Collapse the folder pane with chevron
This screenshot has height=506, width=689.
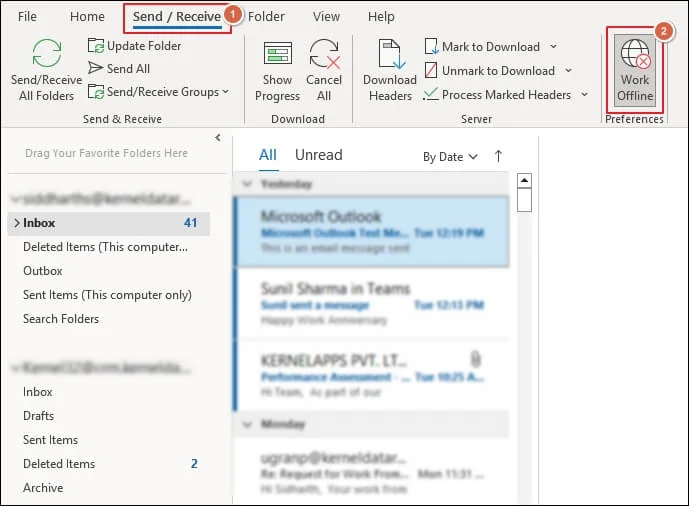218,138
